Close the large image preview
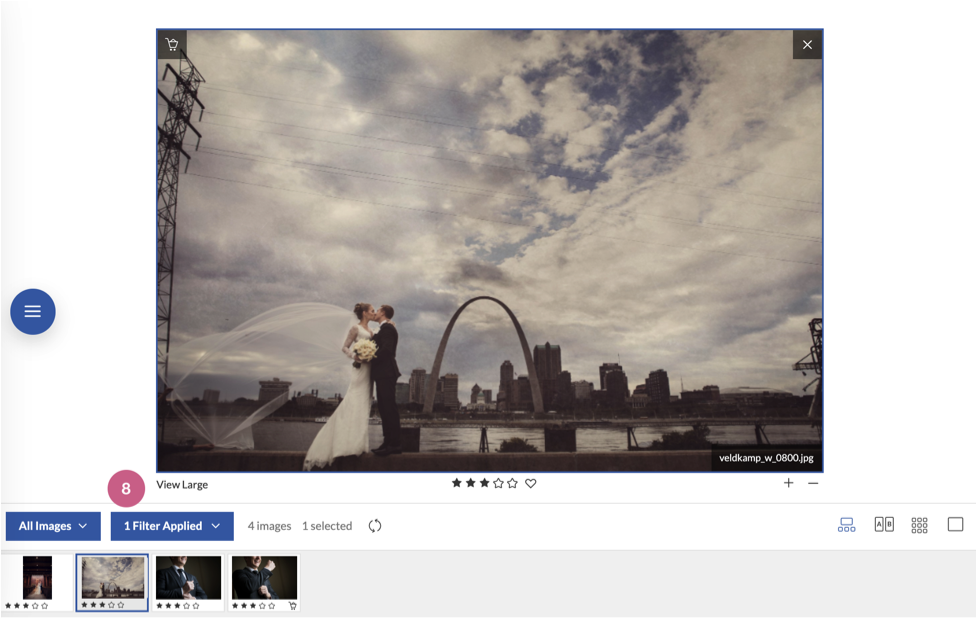Viewport: 977px width, 619px height. [x=807, y=45]
